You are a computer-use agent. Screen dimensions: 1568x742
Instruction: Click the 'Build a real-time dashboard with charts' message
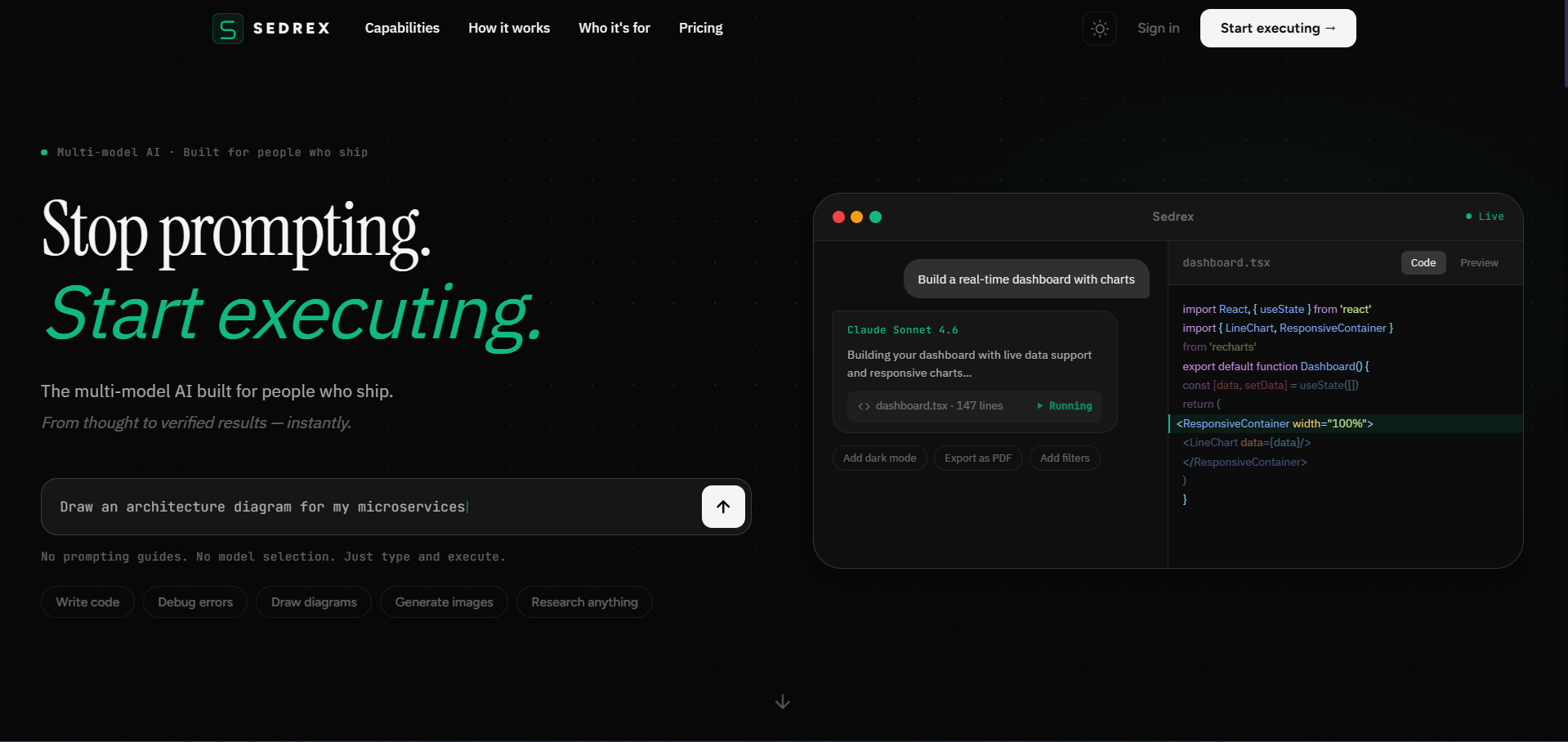pos(1026,279)
